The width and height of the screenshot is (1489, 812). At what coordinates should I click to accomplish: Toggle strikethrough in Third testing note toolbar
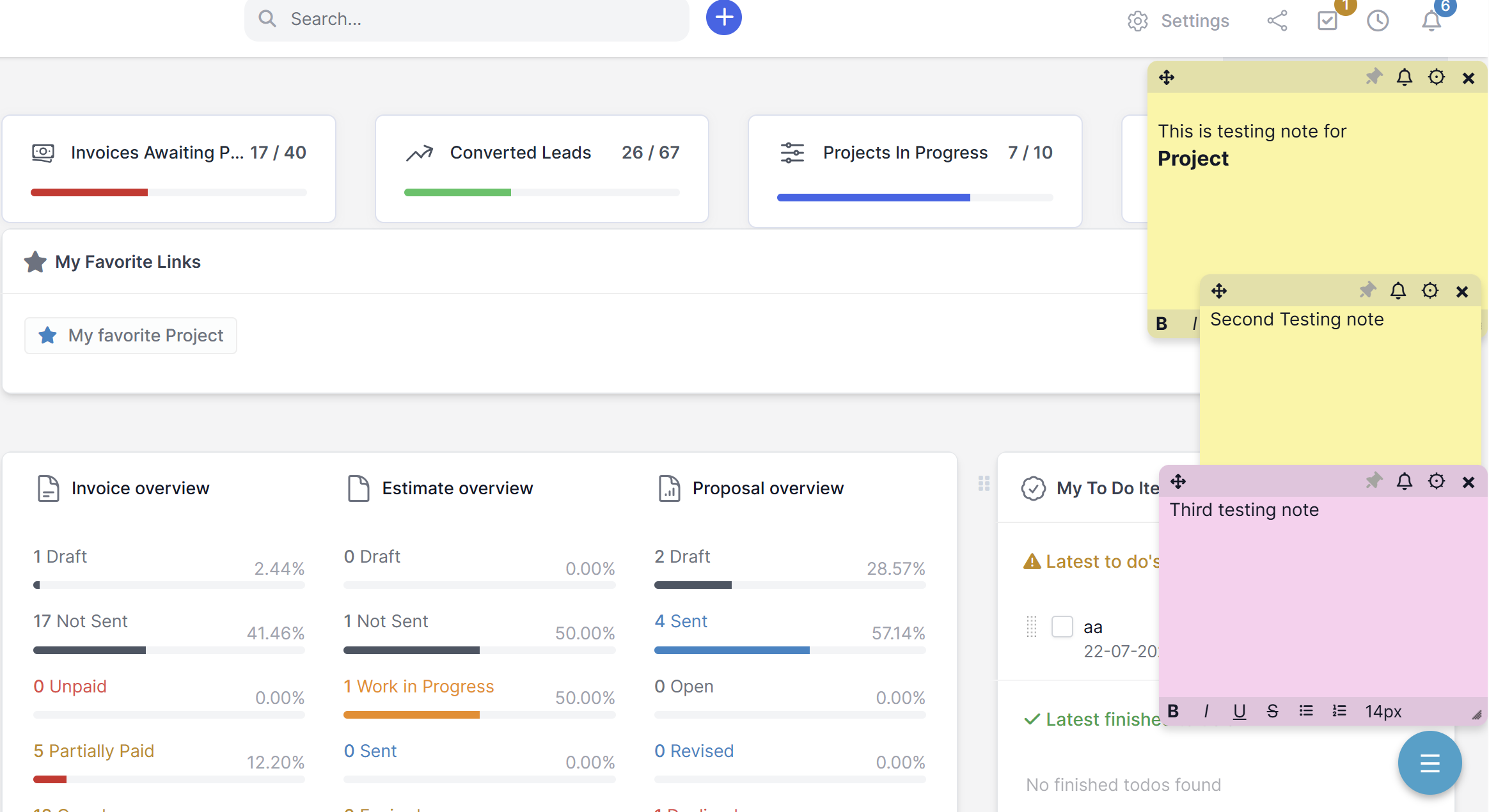tap(1272, 711)
